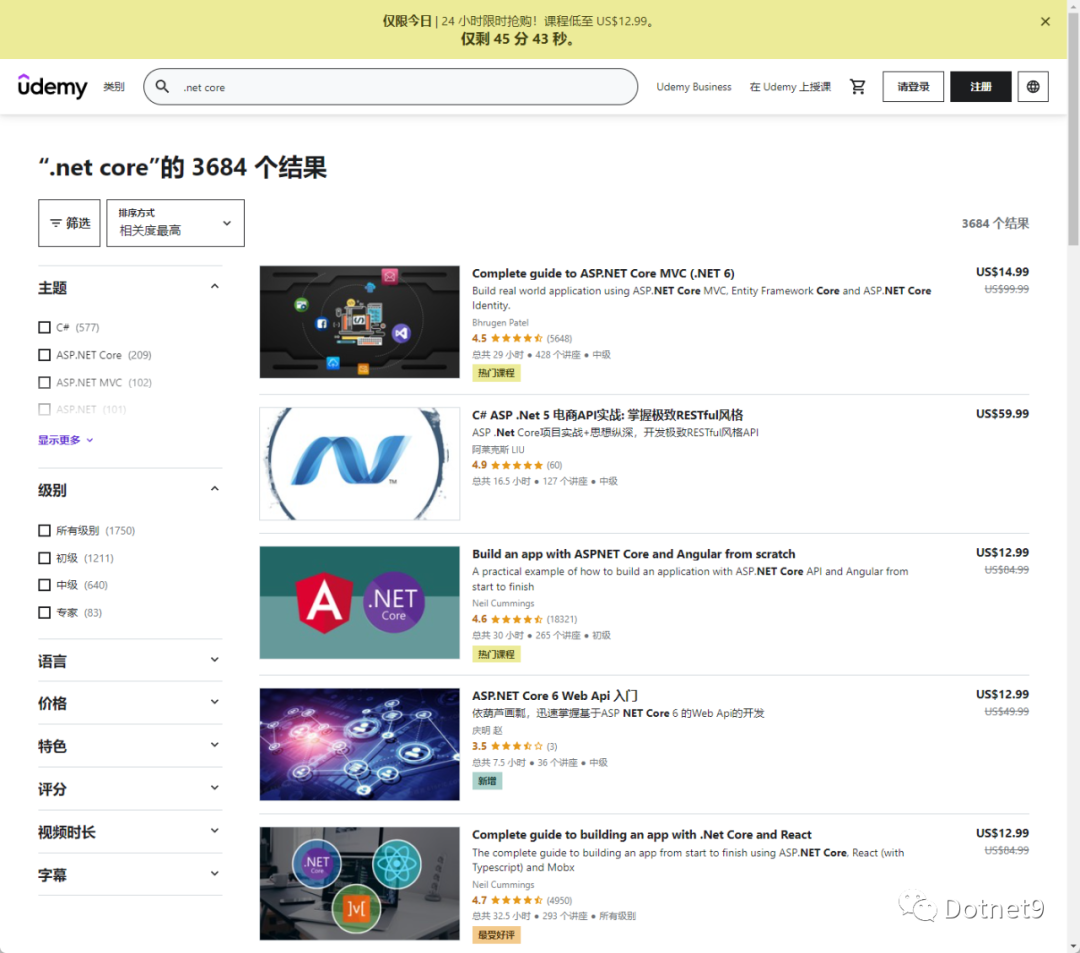Open the 类别 categories menu
Viewport: 1080px width, 953px height.
pos(114,87)
